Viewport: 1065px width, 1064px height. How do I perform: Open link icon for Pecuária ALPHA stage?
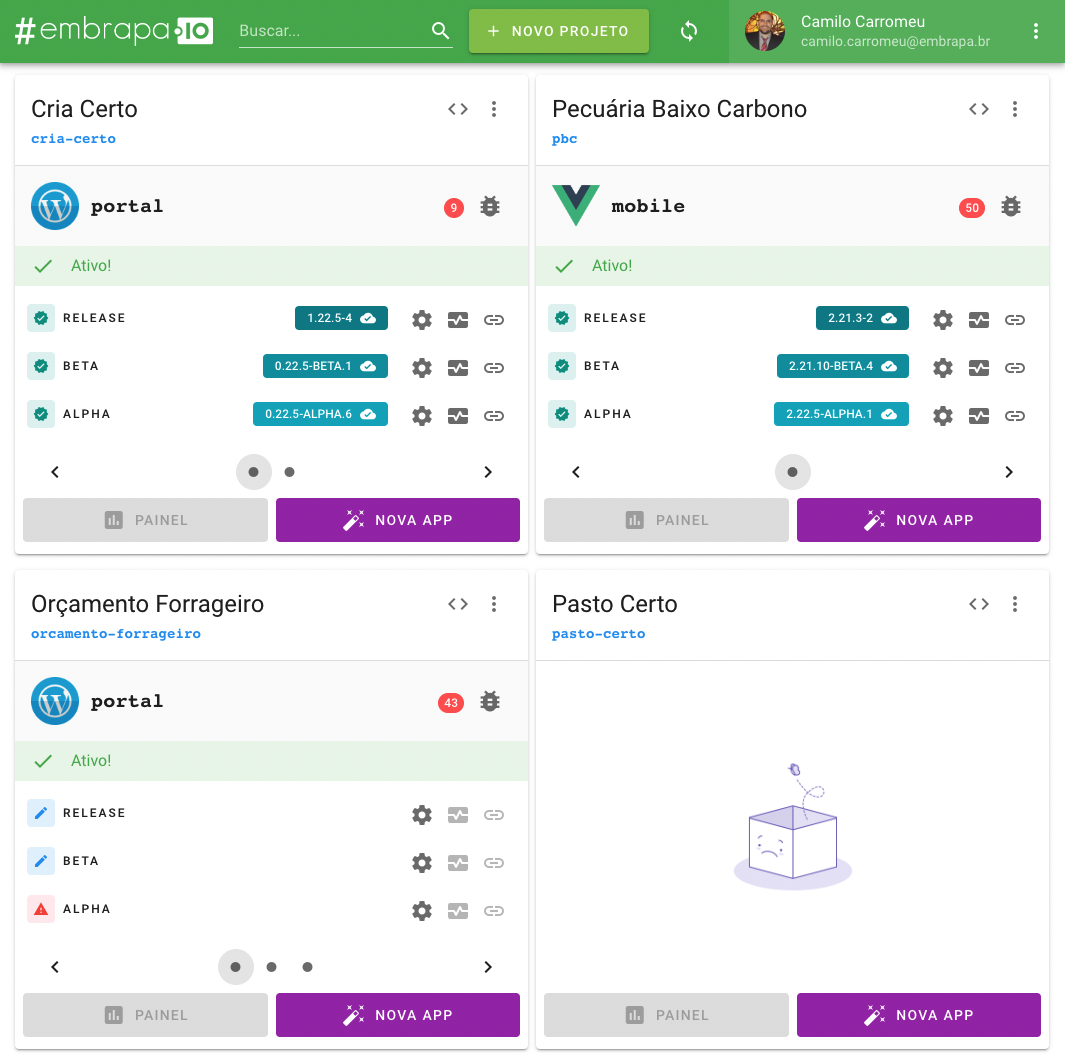coord(1015,416)
